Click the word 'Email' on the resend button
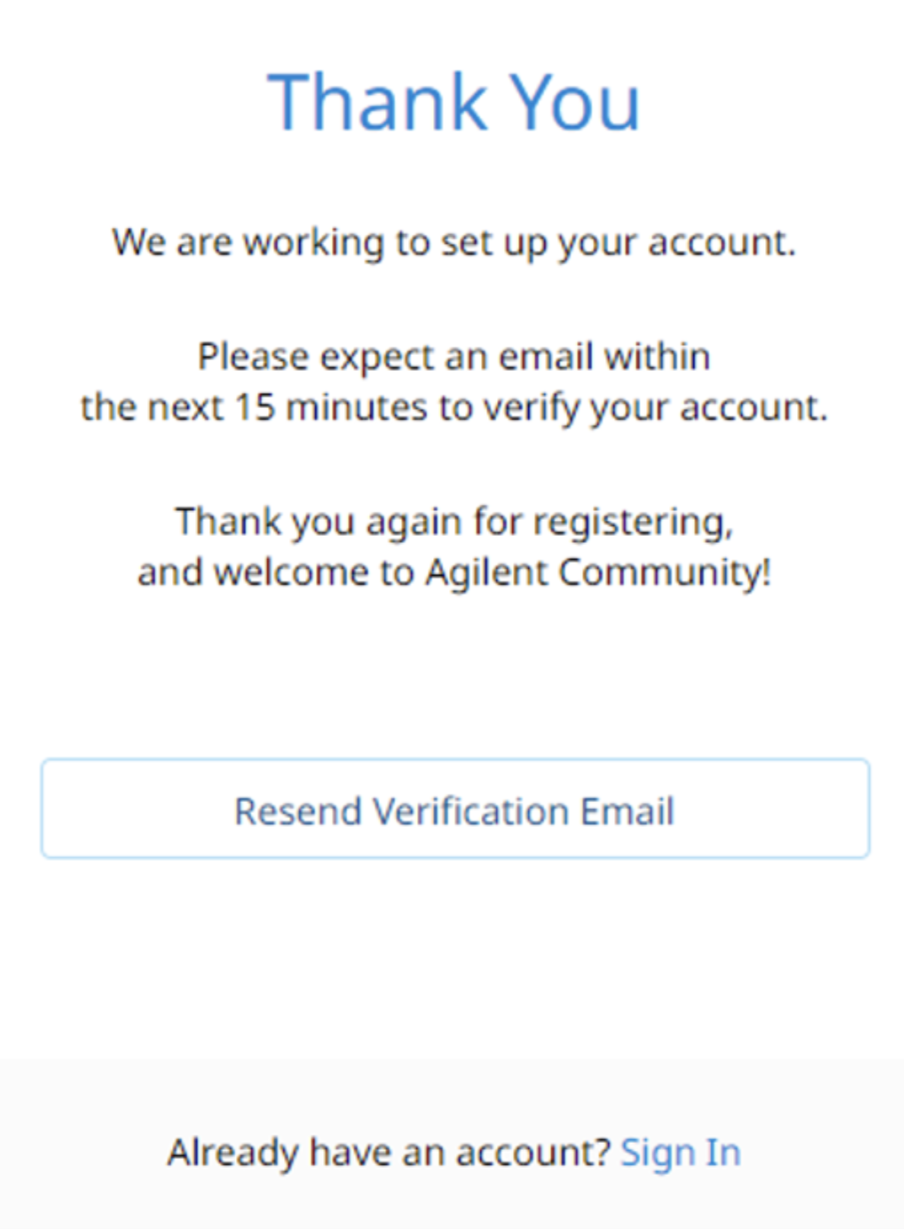The height and width of the screenshot is (1229, 904). (629, 810)
